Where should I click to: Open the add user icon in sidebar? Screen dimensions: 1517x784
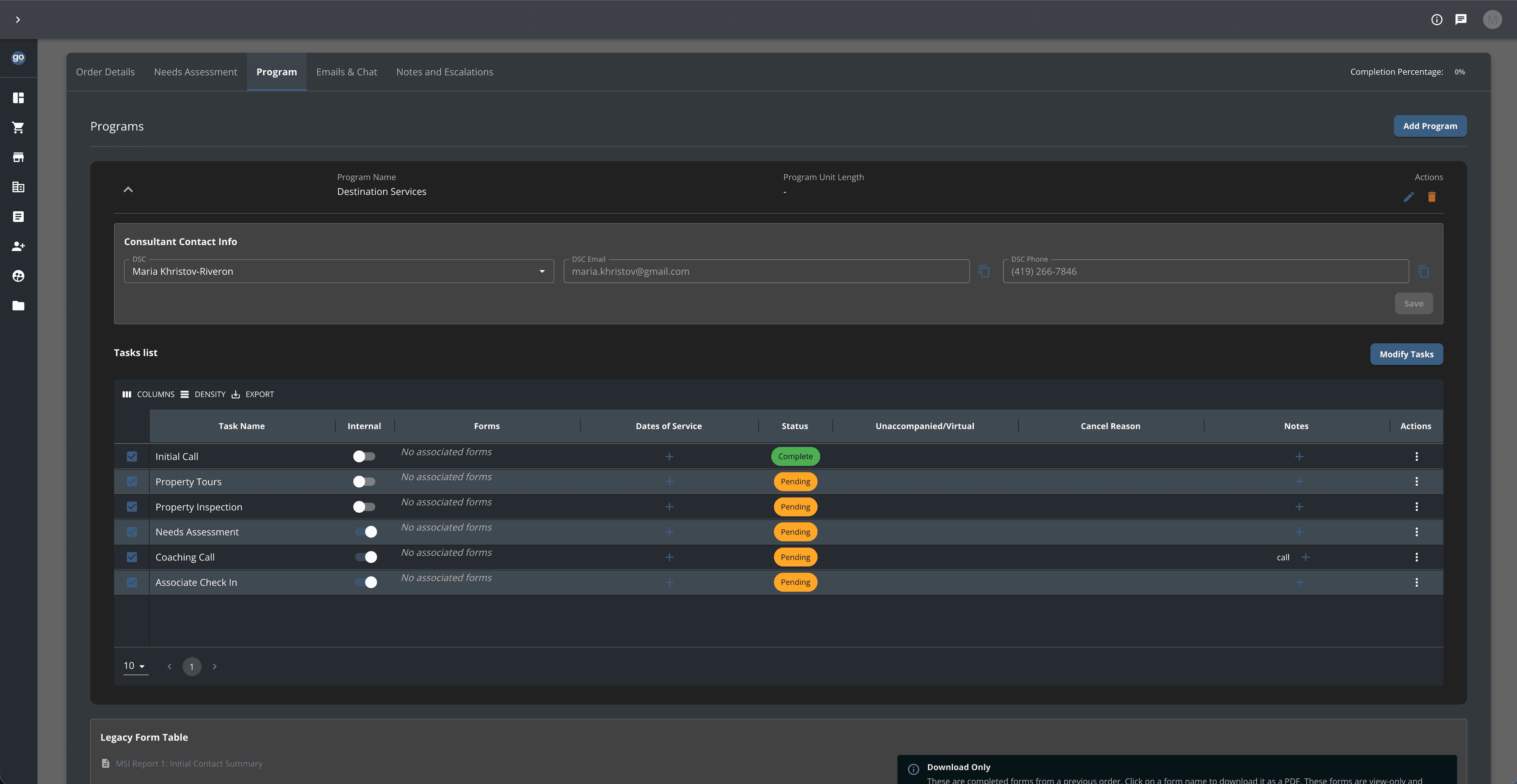click(18, 246)
